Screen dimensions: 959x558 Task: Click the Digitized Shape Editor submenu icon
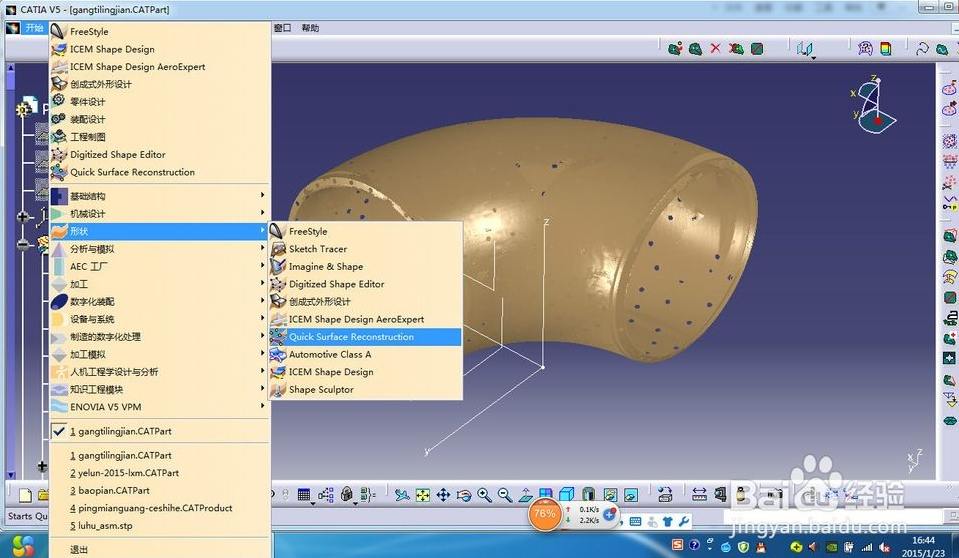278,284
